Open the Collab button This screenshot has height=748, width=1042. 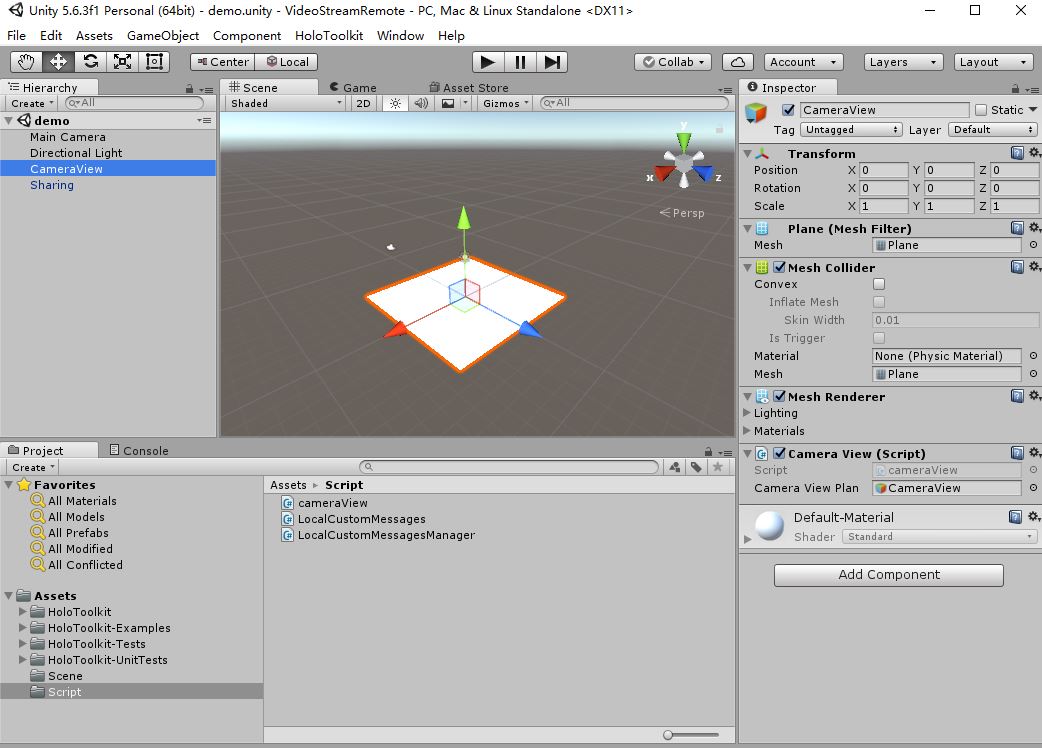point(673,62)
